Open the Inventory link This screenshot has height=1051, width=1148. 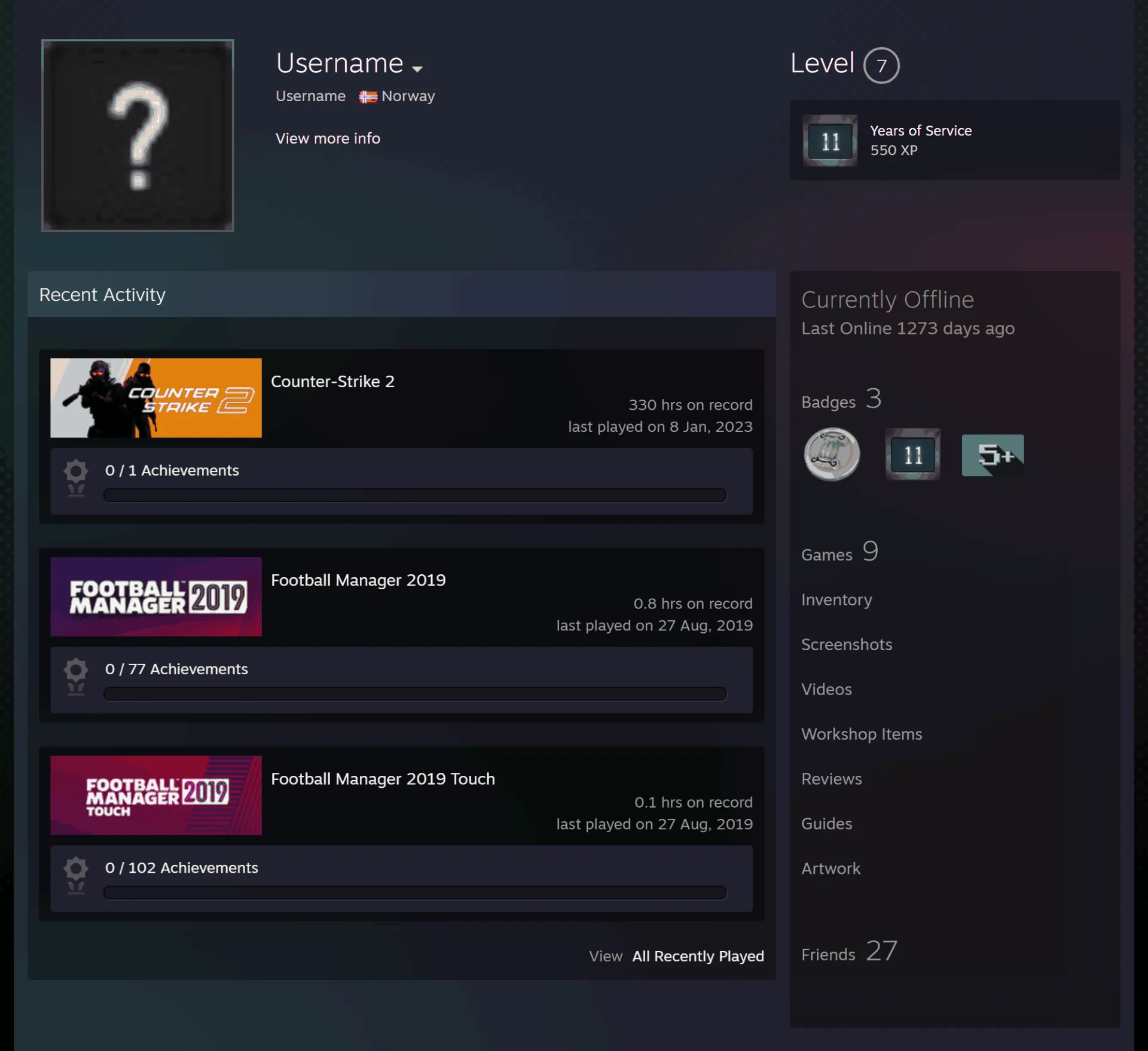[x=836, y=599]
